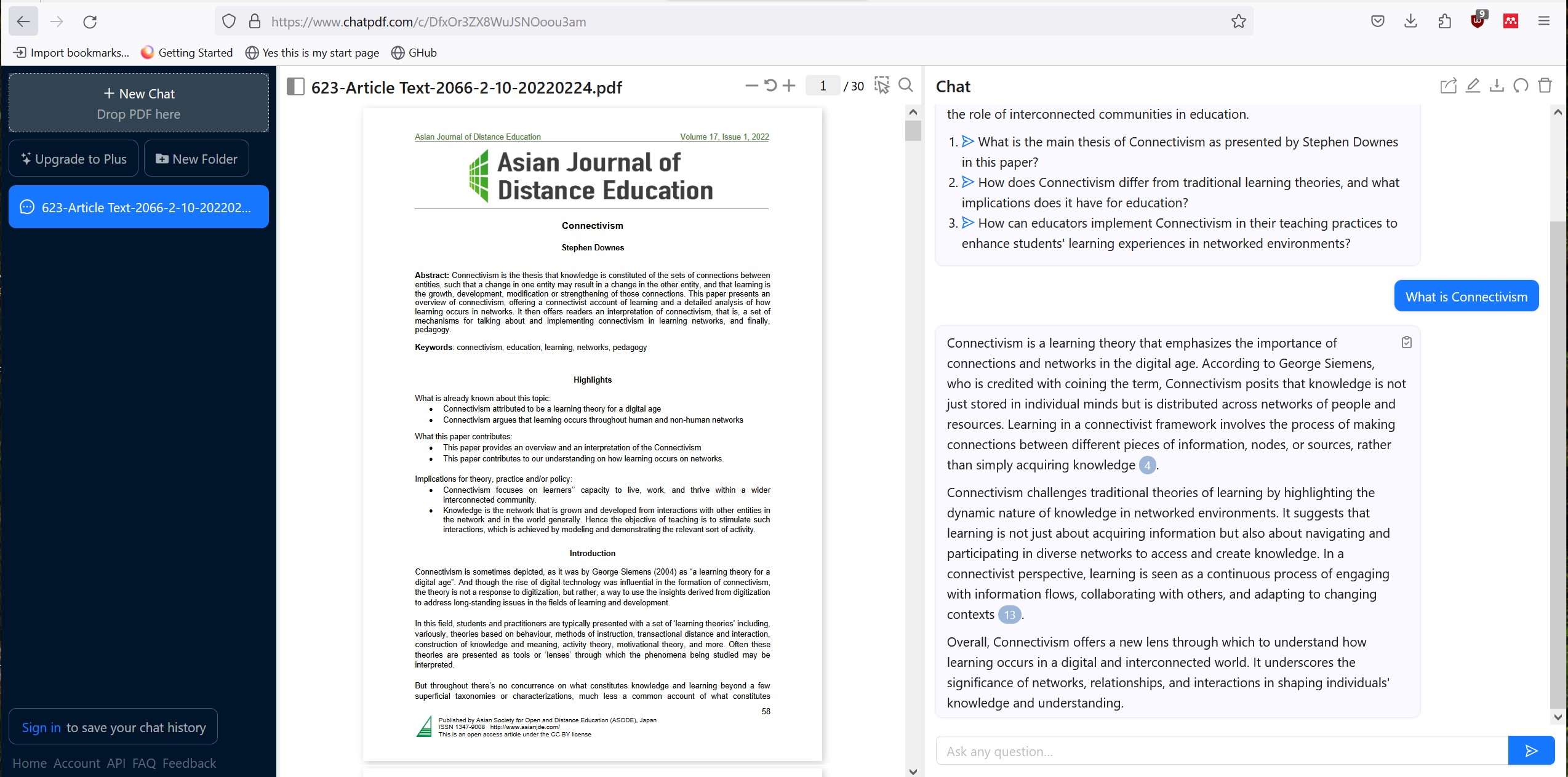
Task: Open search within the PDF
Action: pos(905,86)
